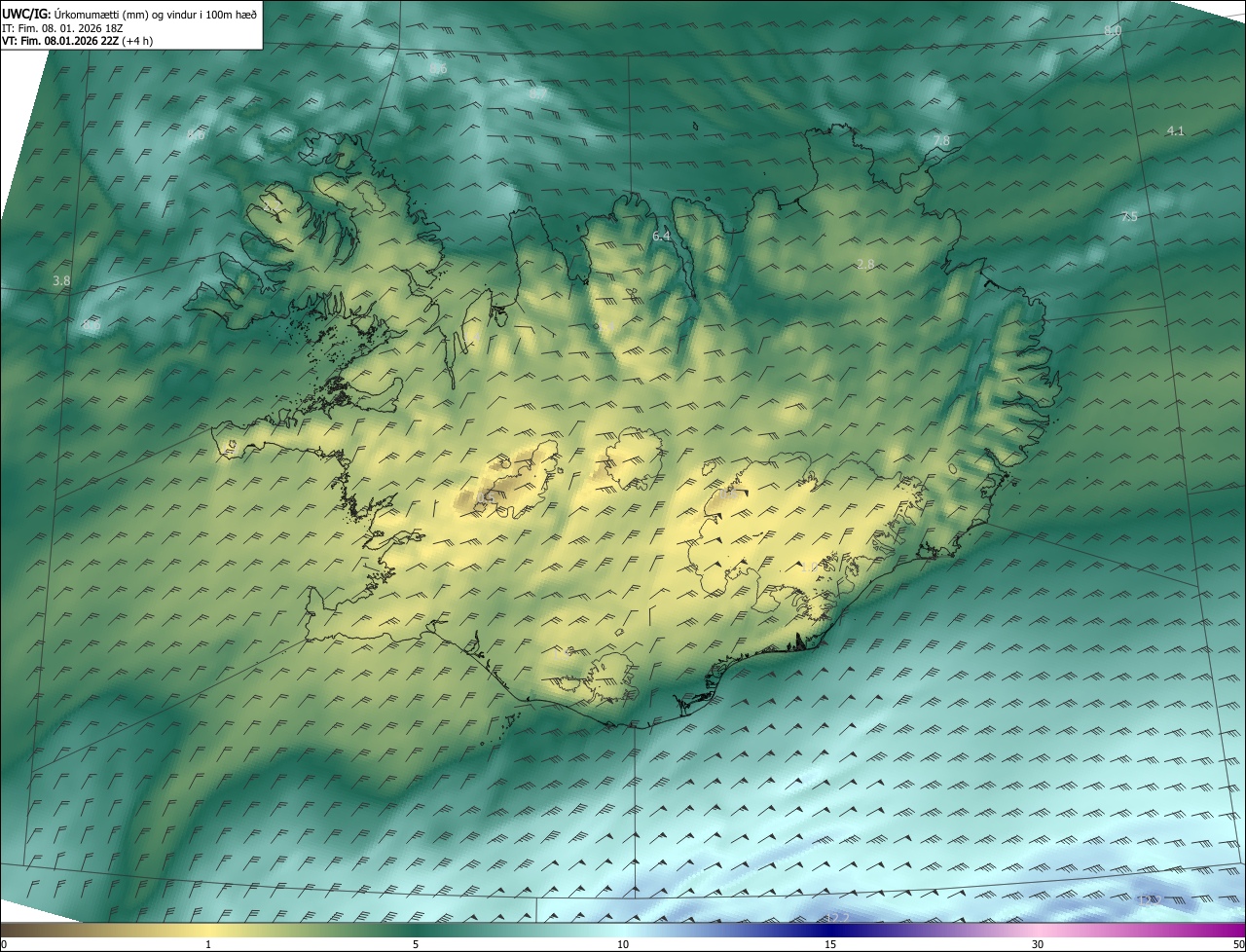This screenshot has height=952, width=1246.
Task: Click the color scale tick label 10
Action: click(x=623, y=944)
